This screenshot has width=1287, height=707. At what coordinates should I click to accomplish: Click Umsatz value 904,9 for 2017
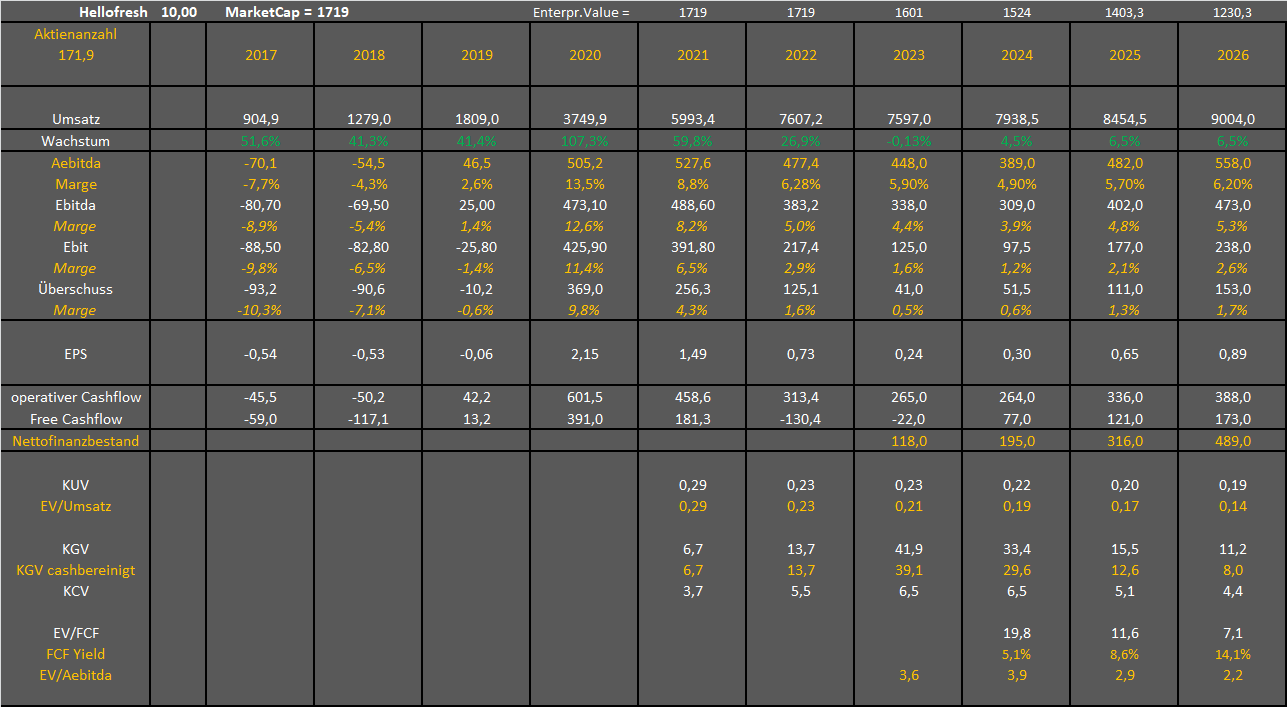coord(261,119)
